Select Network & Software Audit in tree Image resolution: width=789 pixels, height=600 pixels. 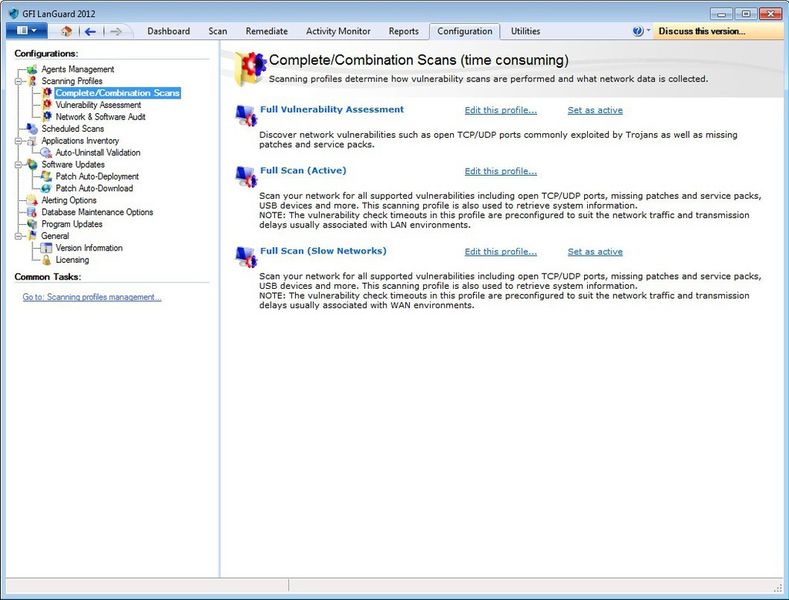click(101, 117)
